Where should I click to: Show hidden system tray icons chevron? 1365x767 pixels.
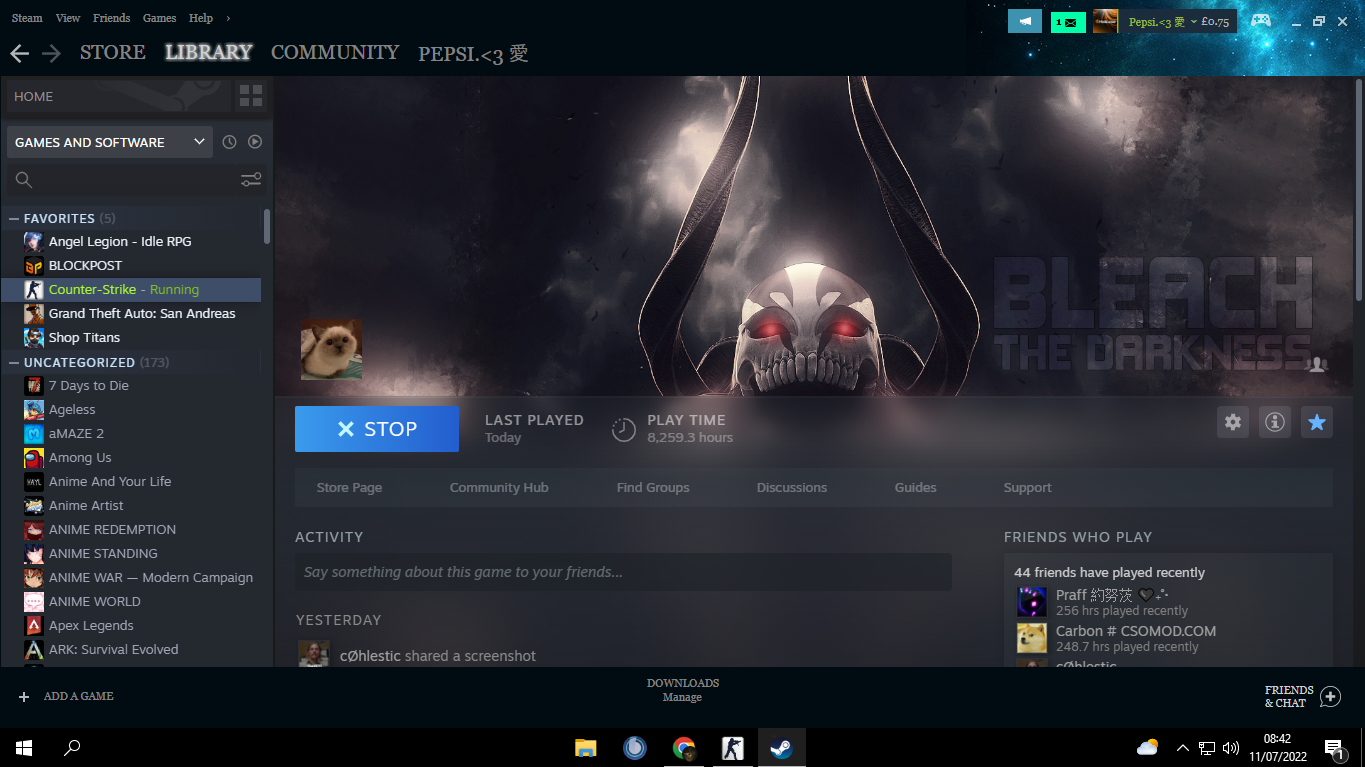1183,747
